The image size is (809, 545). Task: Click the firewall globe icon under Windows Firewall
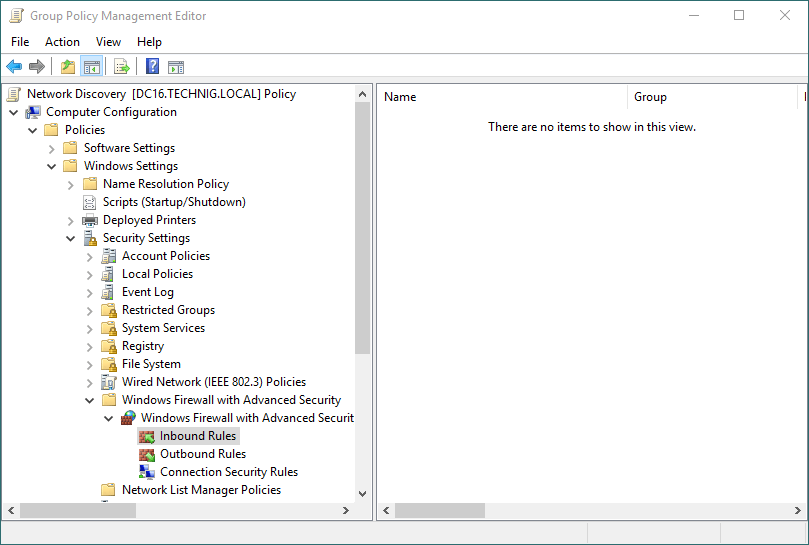coord(128,418)
